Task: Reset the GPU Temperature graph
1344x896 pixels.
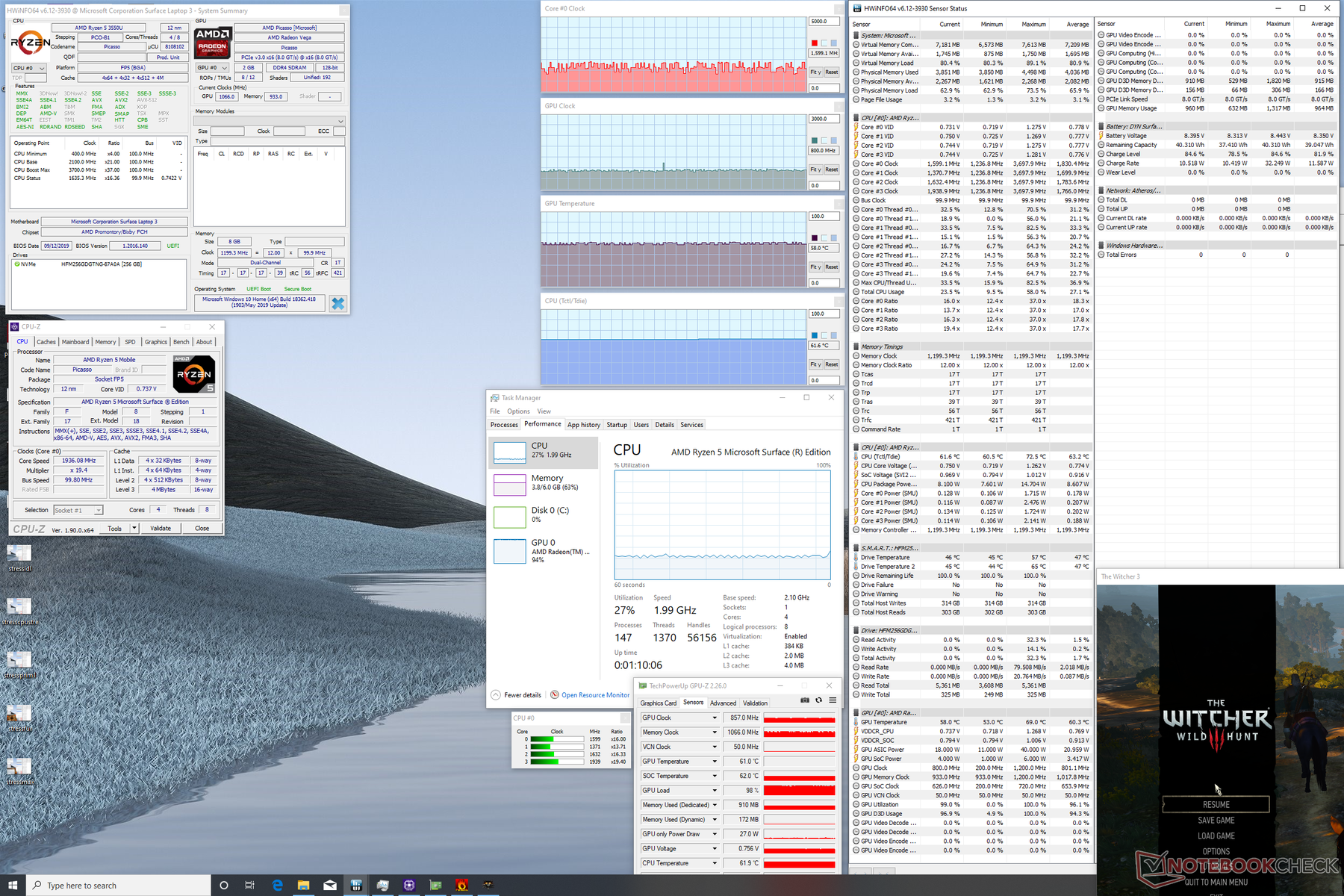Action: tap(832, 267)
